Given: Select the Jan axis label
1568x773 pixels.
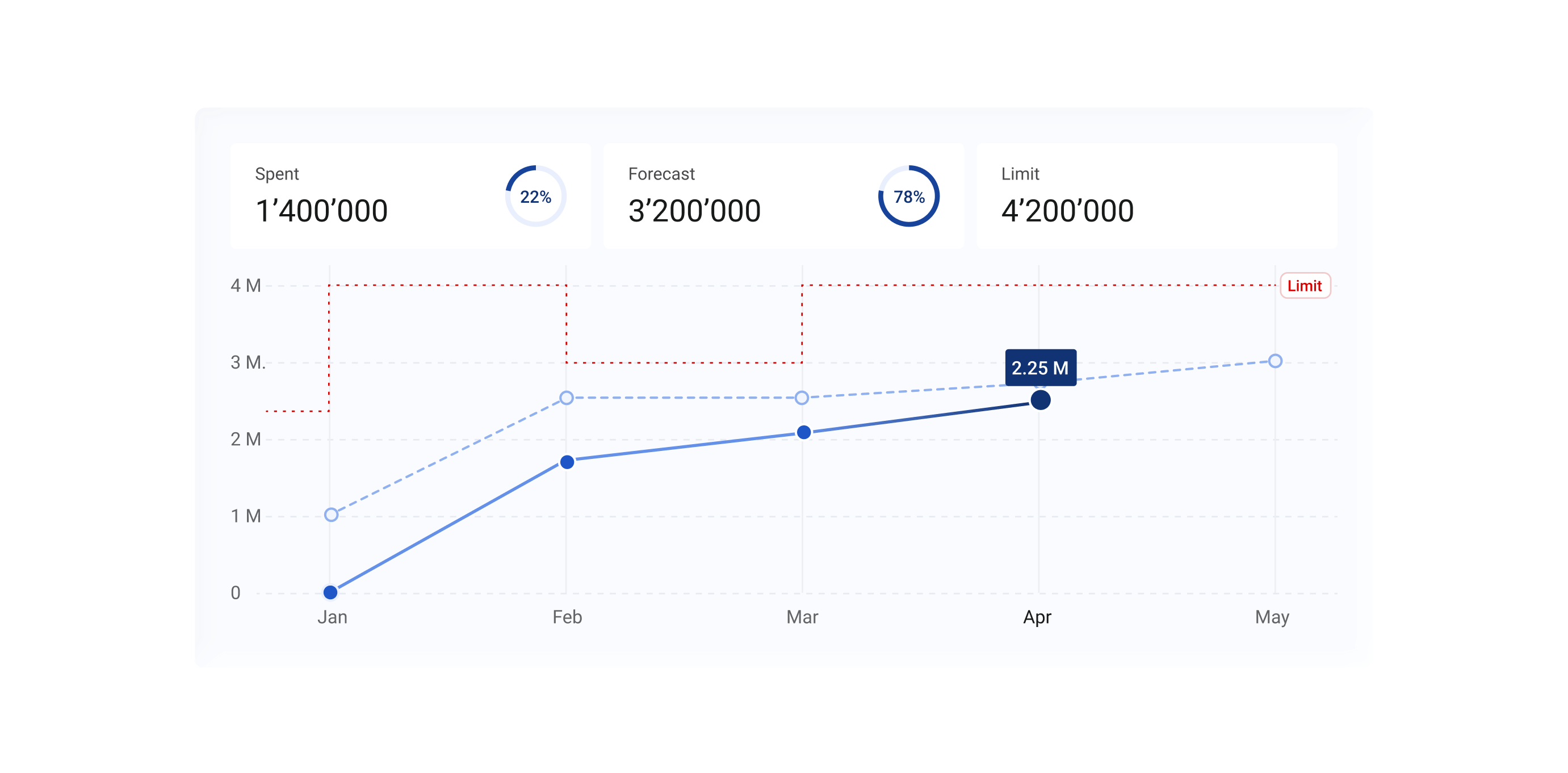Looking at the screenshot, I should click(332, 617).
